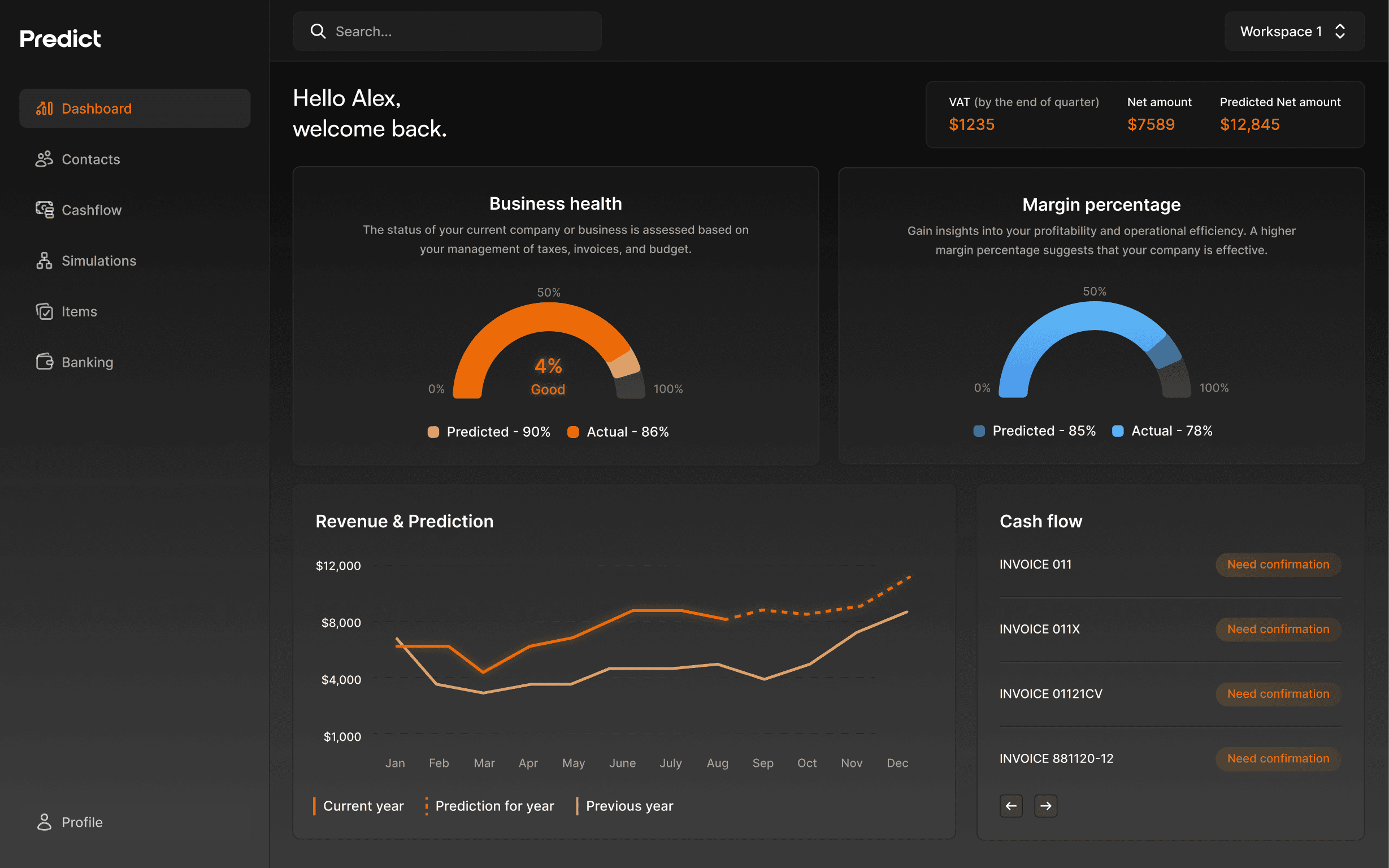Click the search magnifier icon
This screenshot has width=1389, height=868.
318,31
